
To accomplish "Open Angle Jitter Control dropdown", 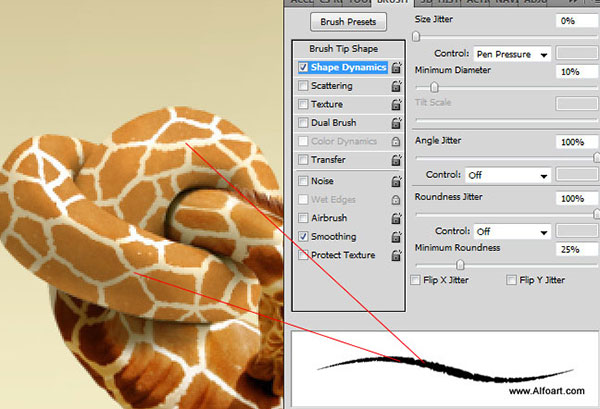I will (508, 175).
